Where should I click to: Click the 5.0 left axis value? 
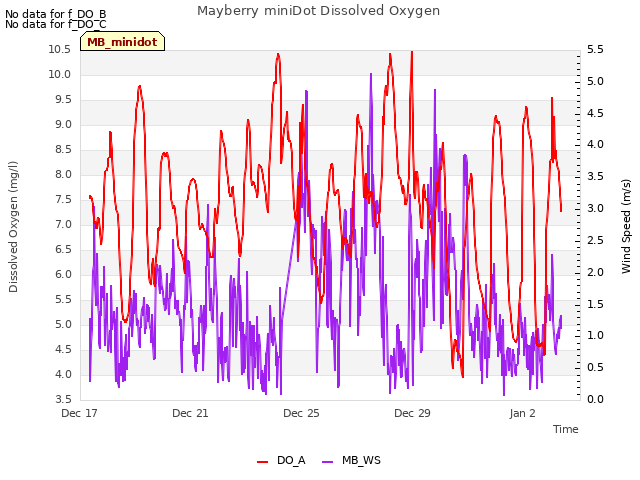[63, 324]
